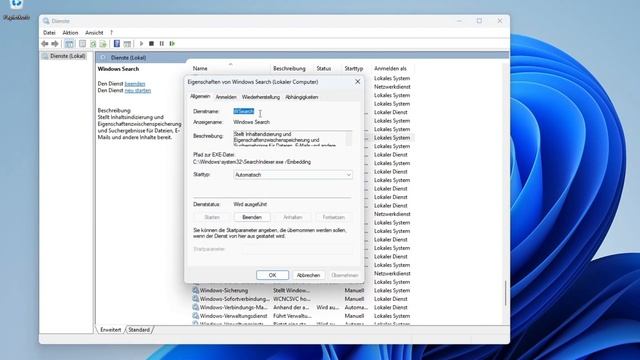Click the gear icon of Windows-Verbindungs-Ma row
Image resolution: width=640 pixels, height=360 pixels.
click(196, 307)
